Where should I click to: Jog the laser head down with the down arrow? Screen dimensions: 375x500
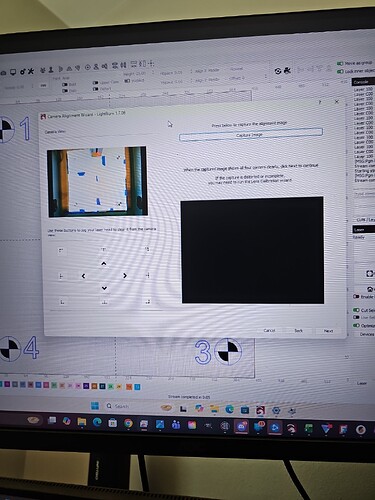tap(104, 288)
